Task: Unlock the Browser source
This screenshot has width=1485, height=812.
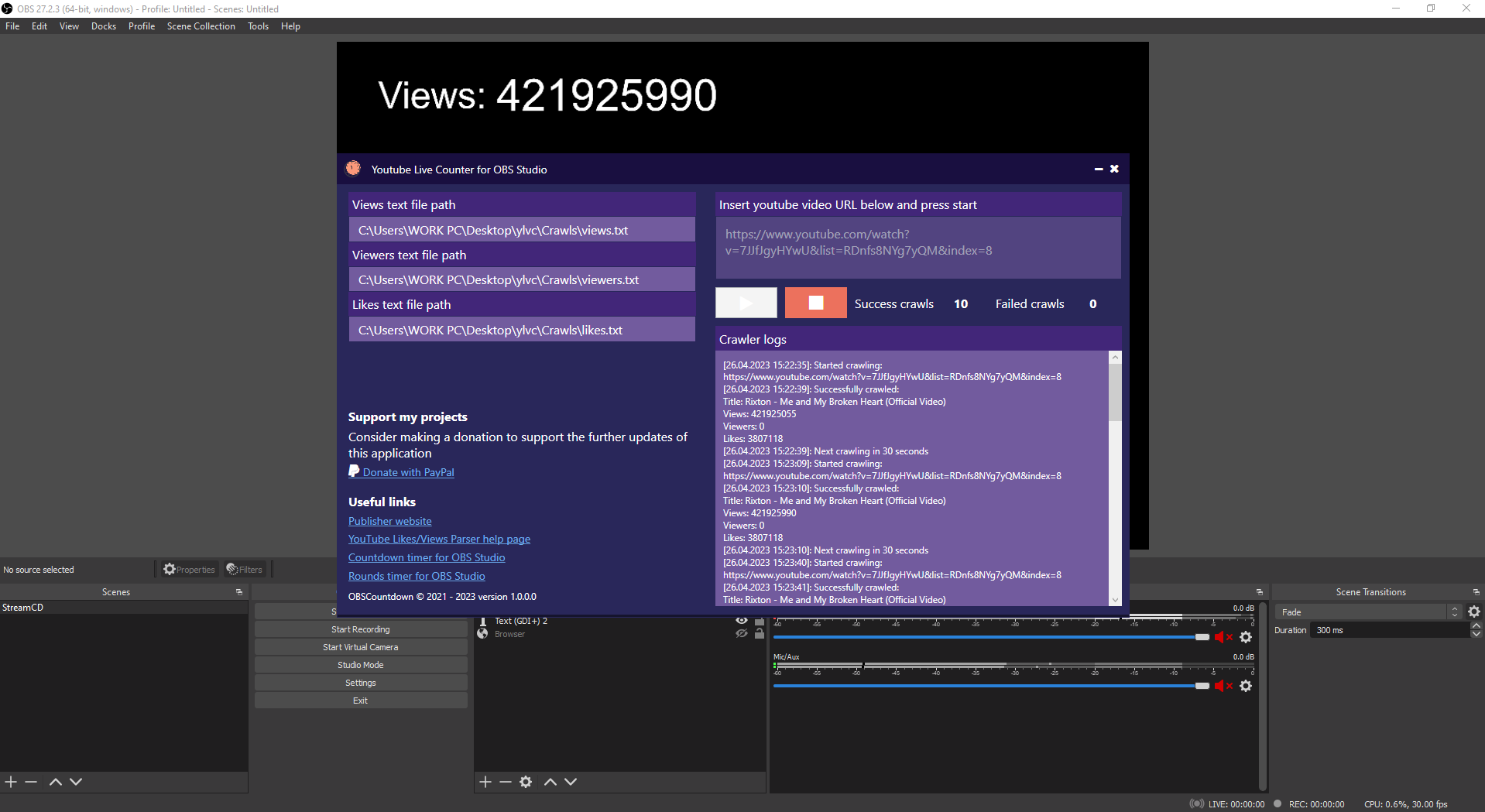Action: click(x=760, y=634)
